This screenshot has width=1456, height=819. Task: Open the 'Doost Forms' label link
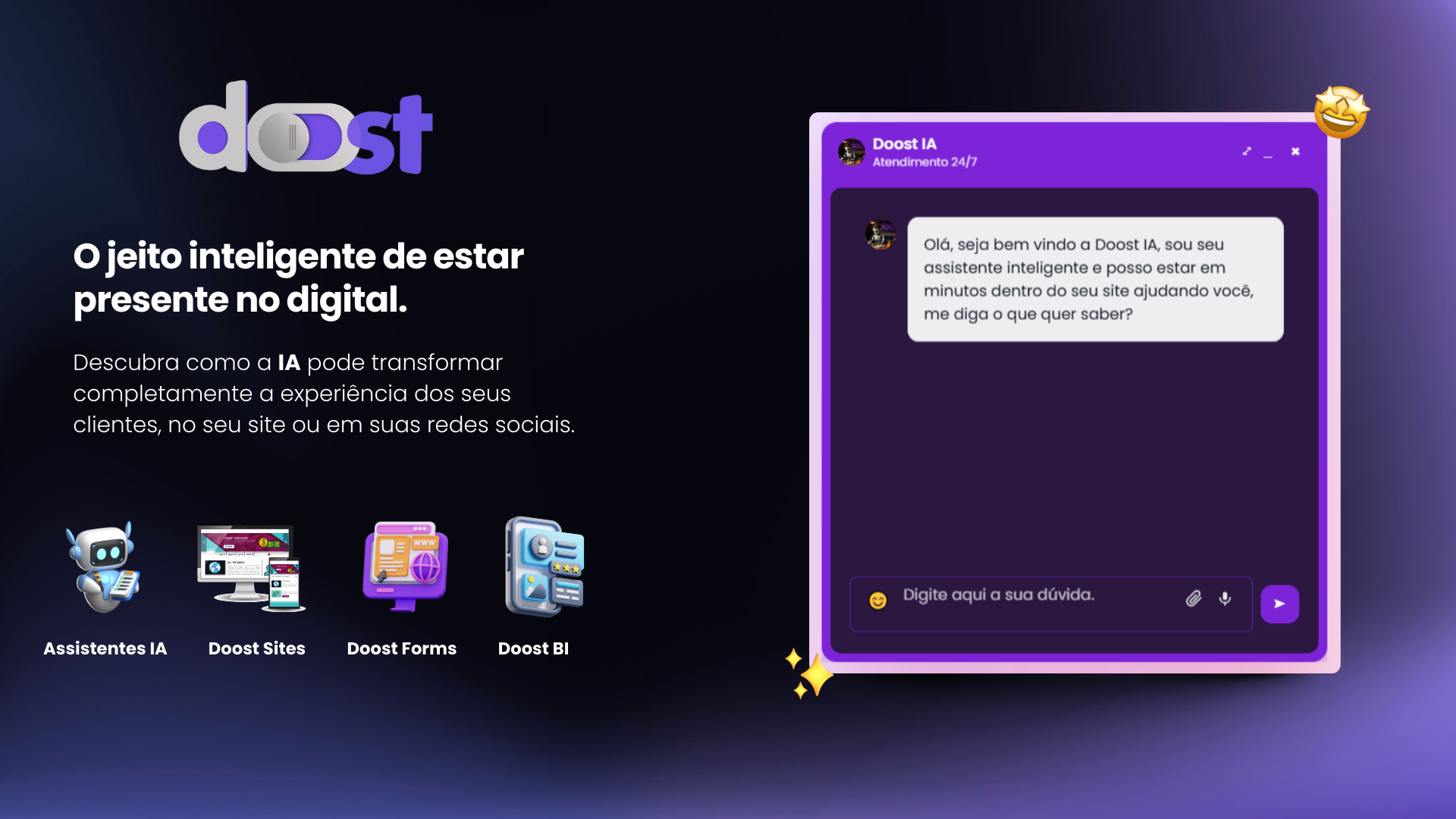click(401, 648)
